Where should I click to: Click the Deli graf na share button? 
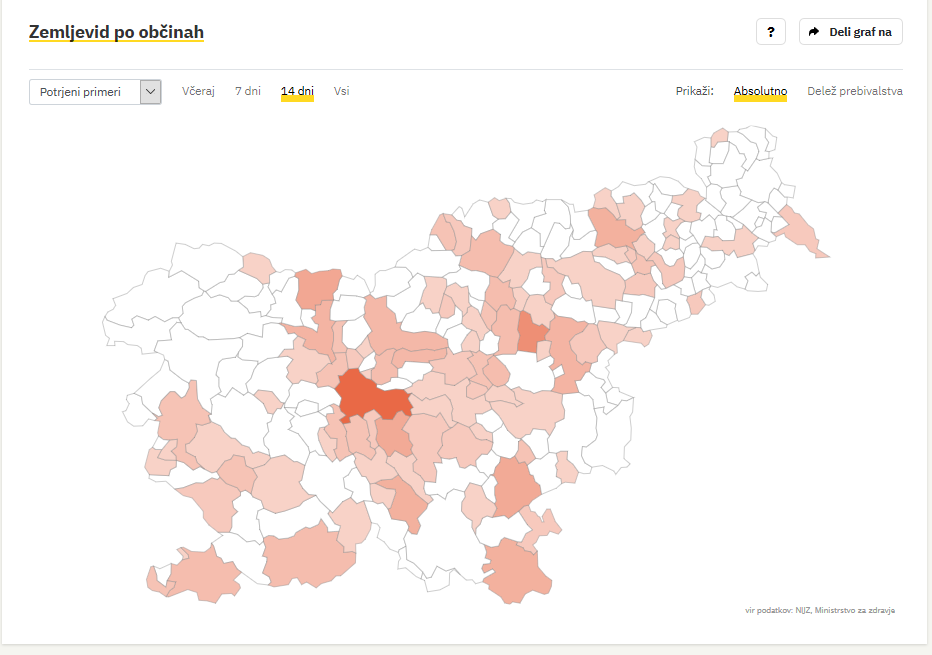coord(851,32)
